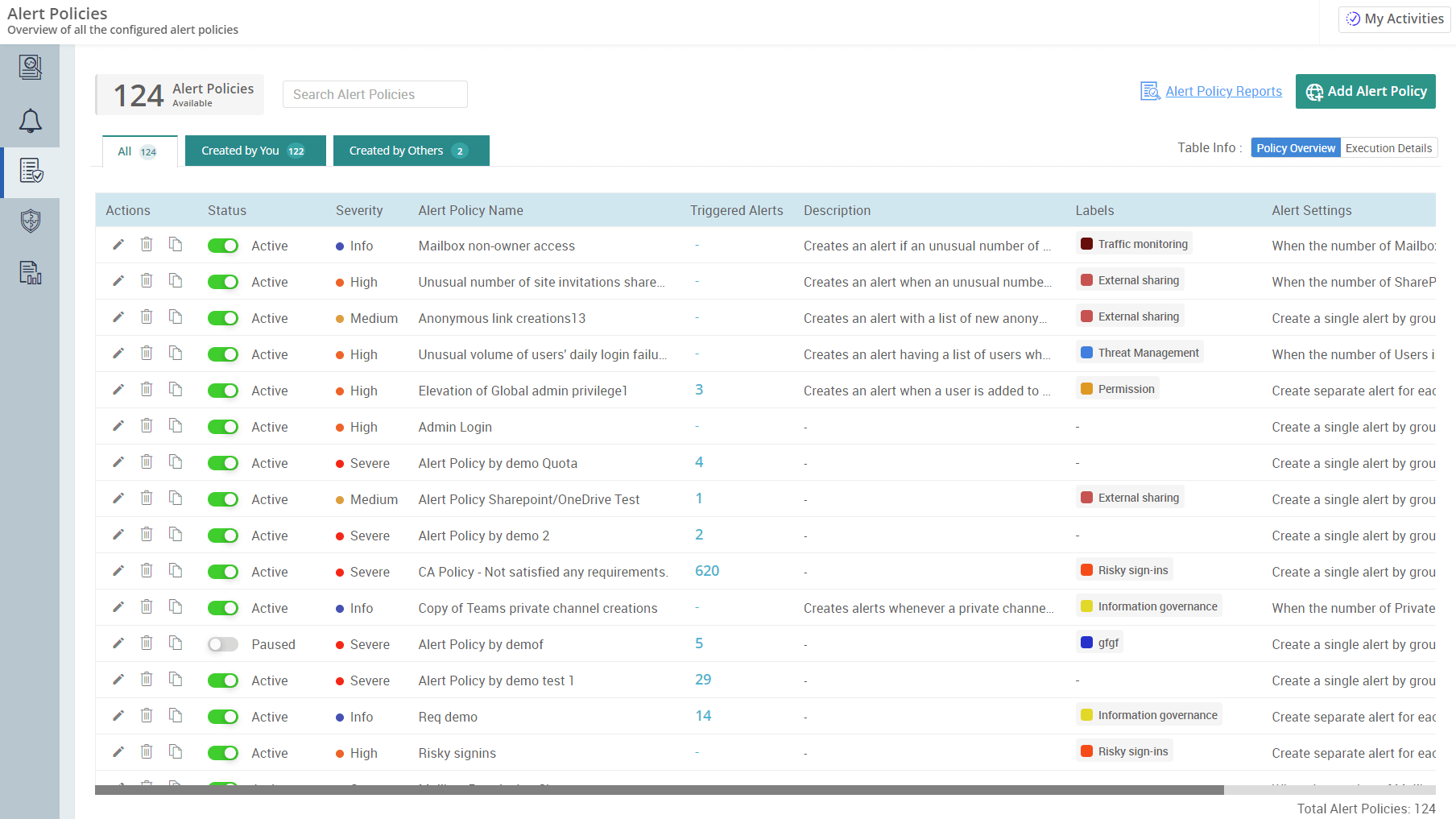
Task: Duplicate Mailbox non-owner access using copy icon
Action: [x=176, y=244]
